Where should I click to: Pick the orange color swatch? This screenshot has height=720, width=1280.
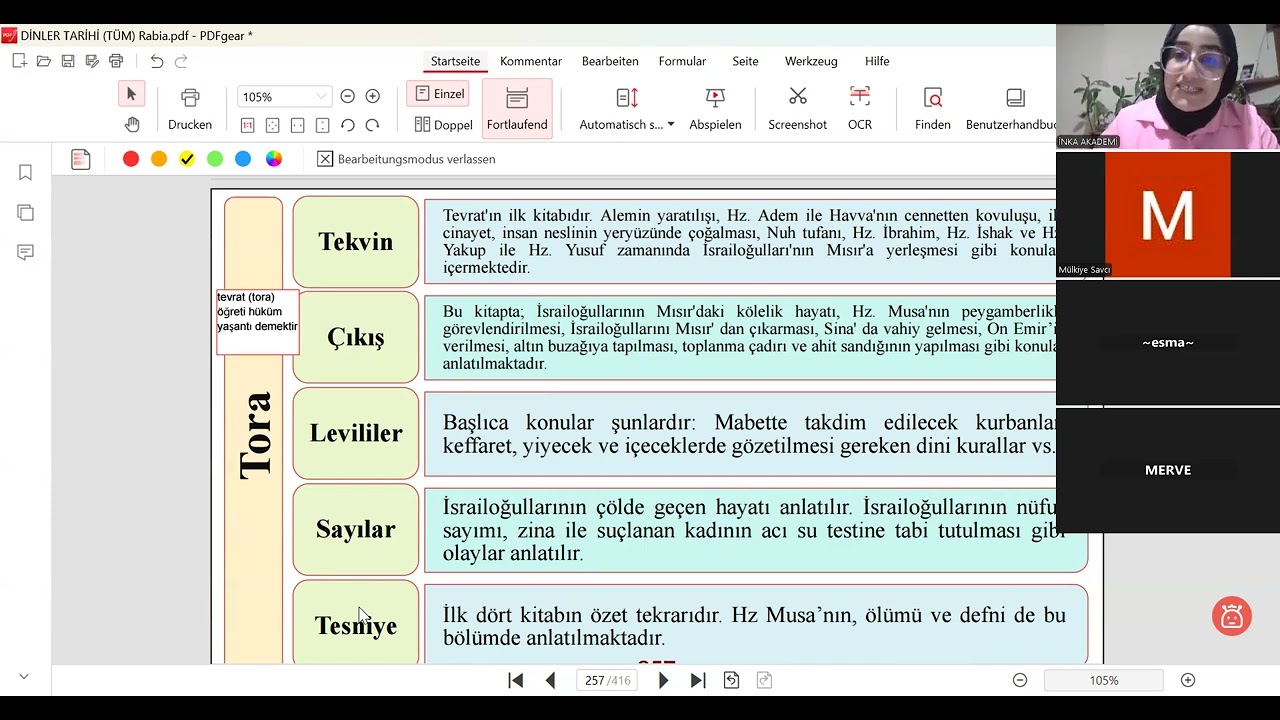click(159, 159)
